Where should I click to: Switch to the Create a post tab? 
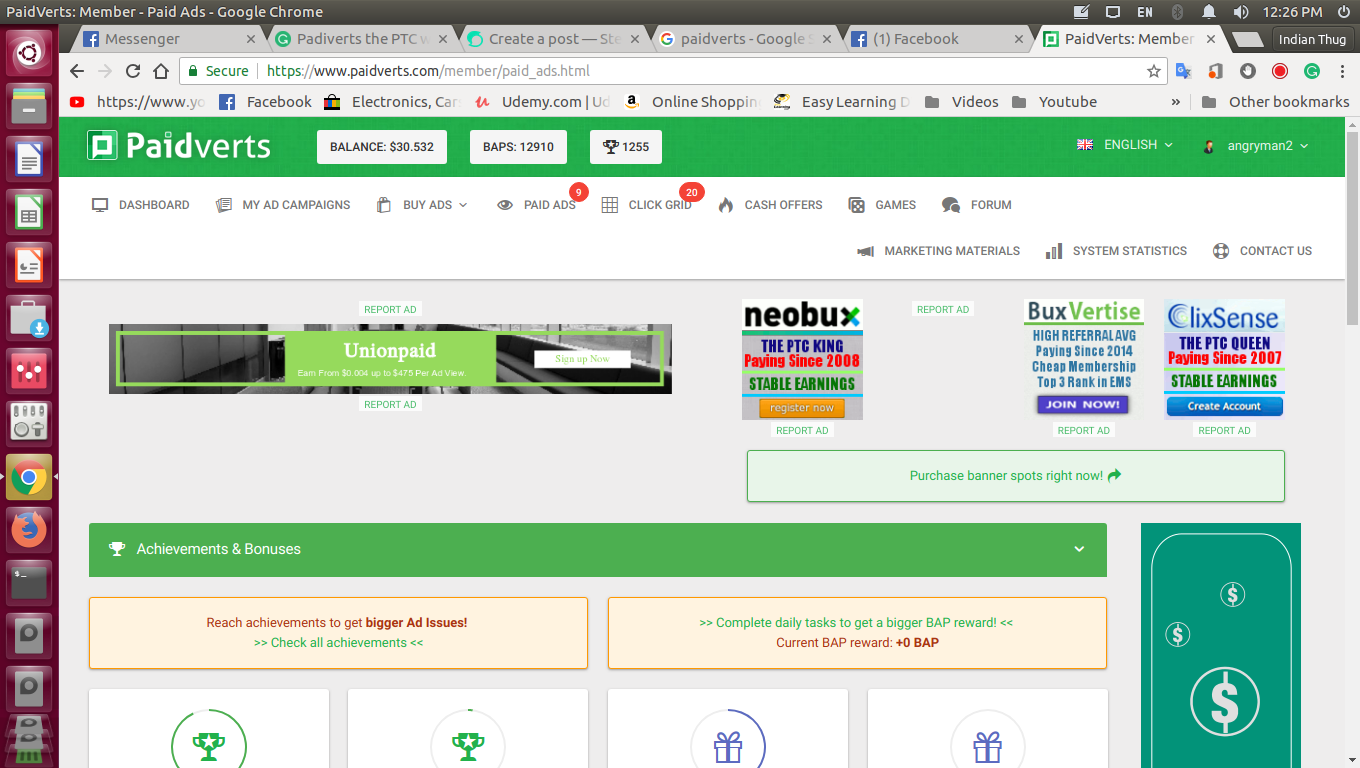coord(555,39)
